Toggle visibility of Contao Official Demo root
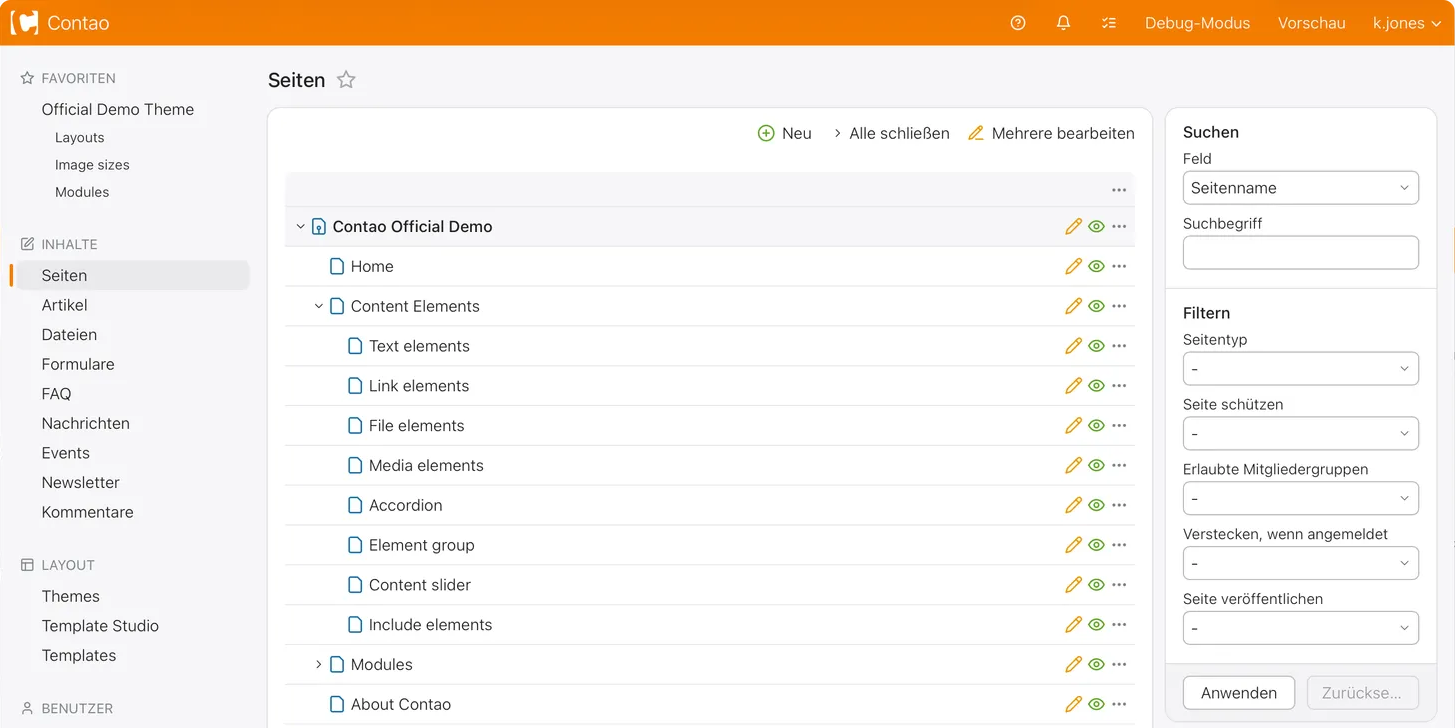The width and height of the screenshot is (1455, 728). pyautogui.click(x=1096, y=227)
